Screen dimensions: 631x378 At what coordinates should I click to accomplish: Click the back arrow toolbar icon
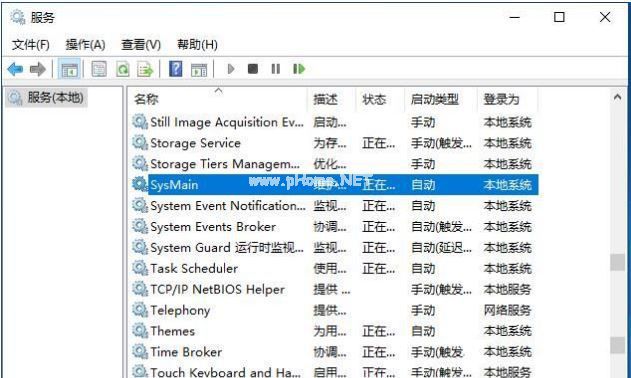15,69
